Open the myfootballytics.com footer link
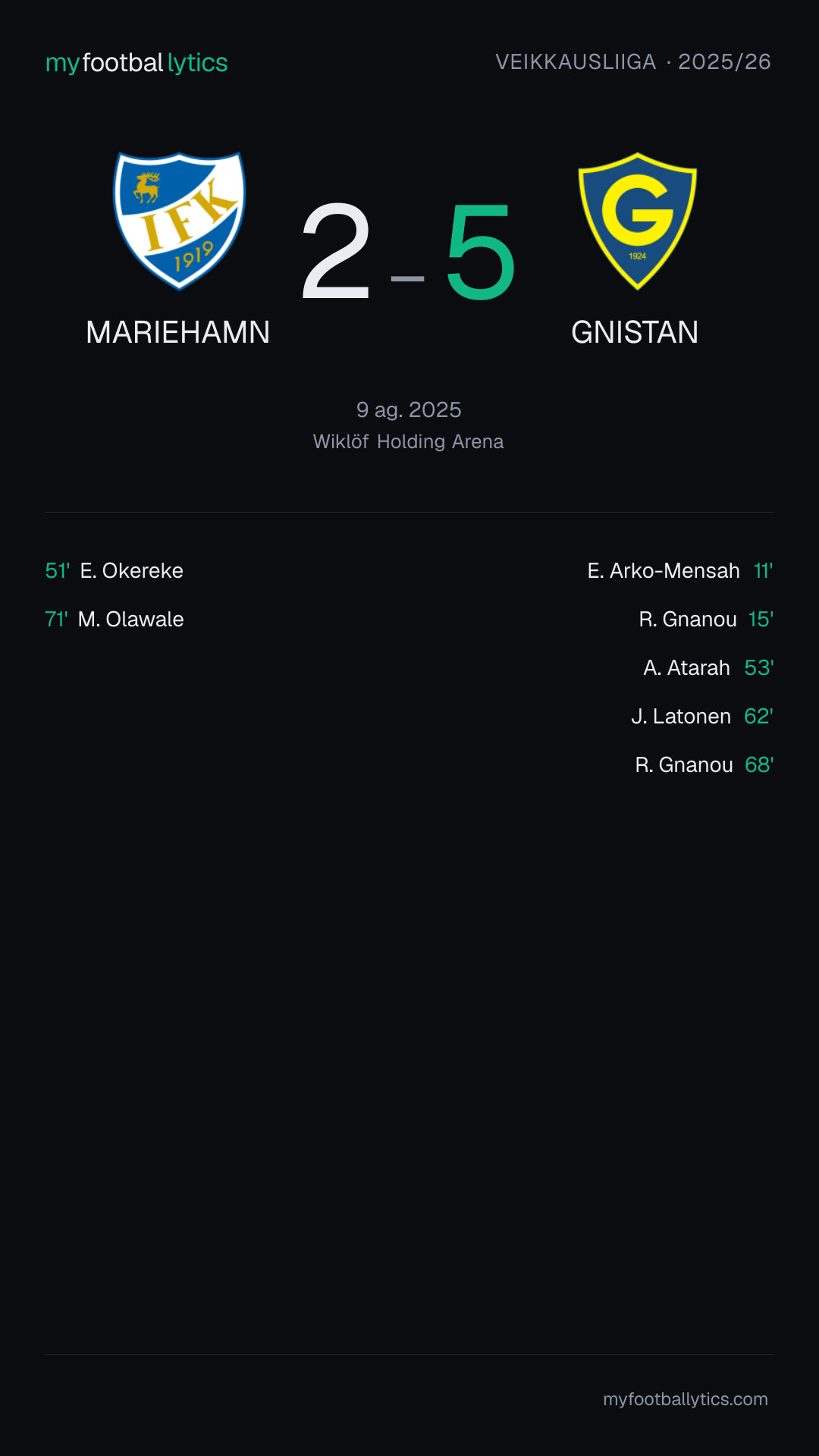This screenshot has width=819, height=1456. [x=686, y=1399]
